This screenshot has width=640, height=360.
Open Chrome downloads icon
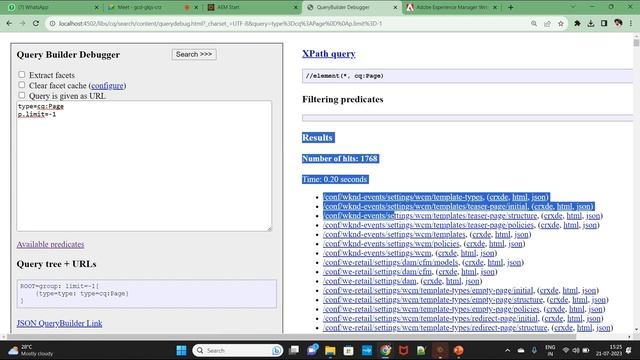coord(591,24)
